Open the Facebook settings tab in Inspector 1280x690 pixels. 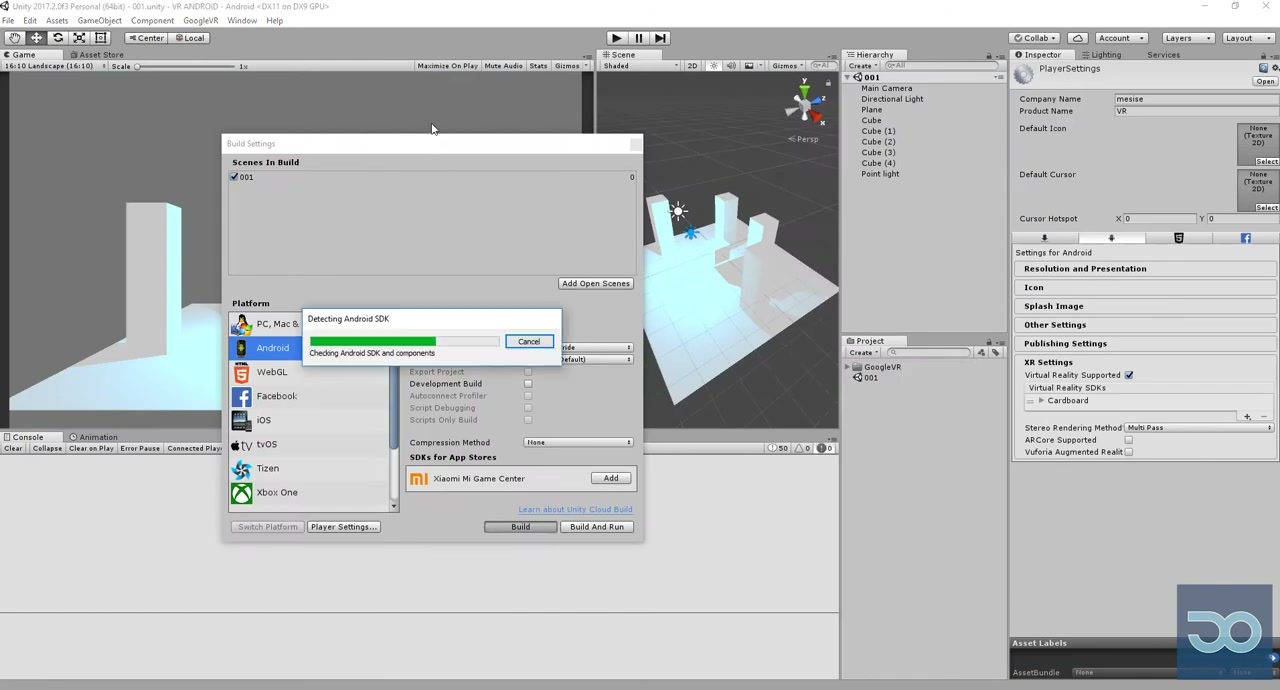click(1245, 238)
